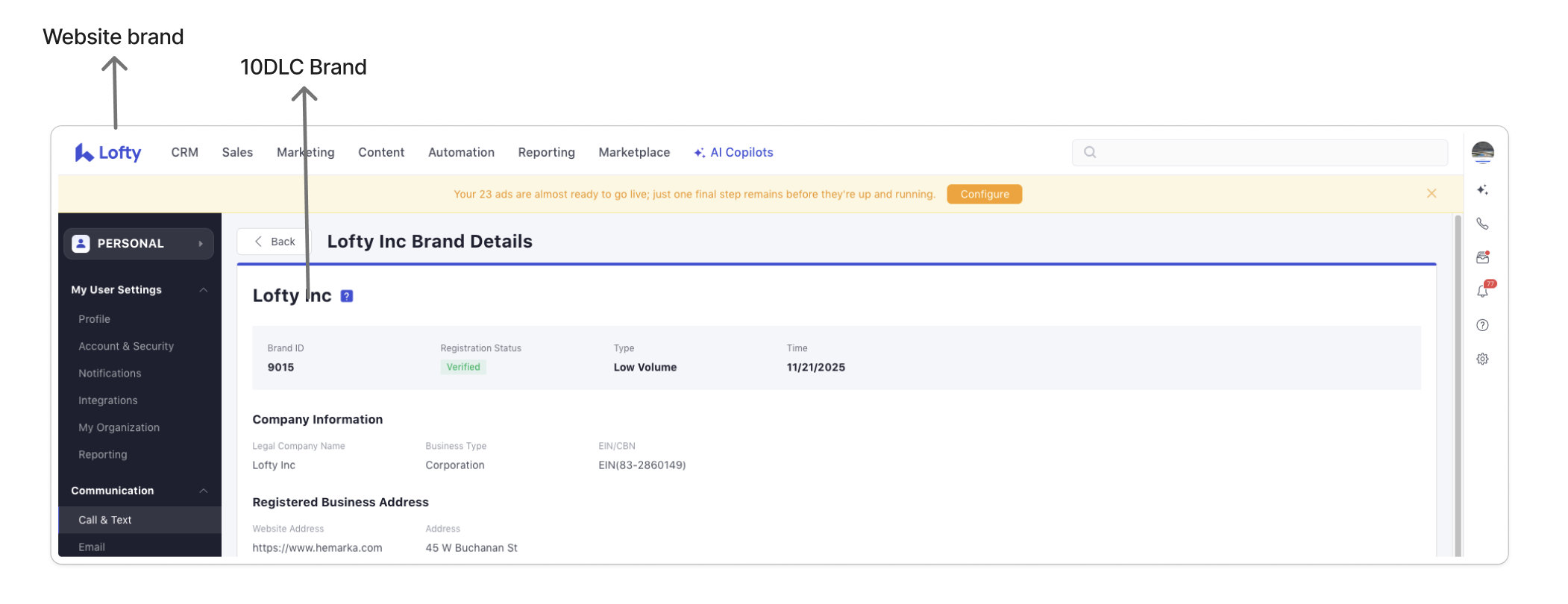Open the AI Copilots menu
Image resolution: width=1568 pixels, height=604 pixels.
[x=733, y=153]
